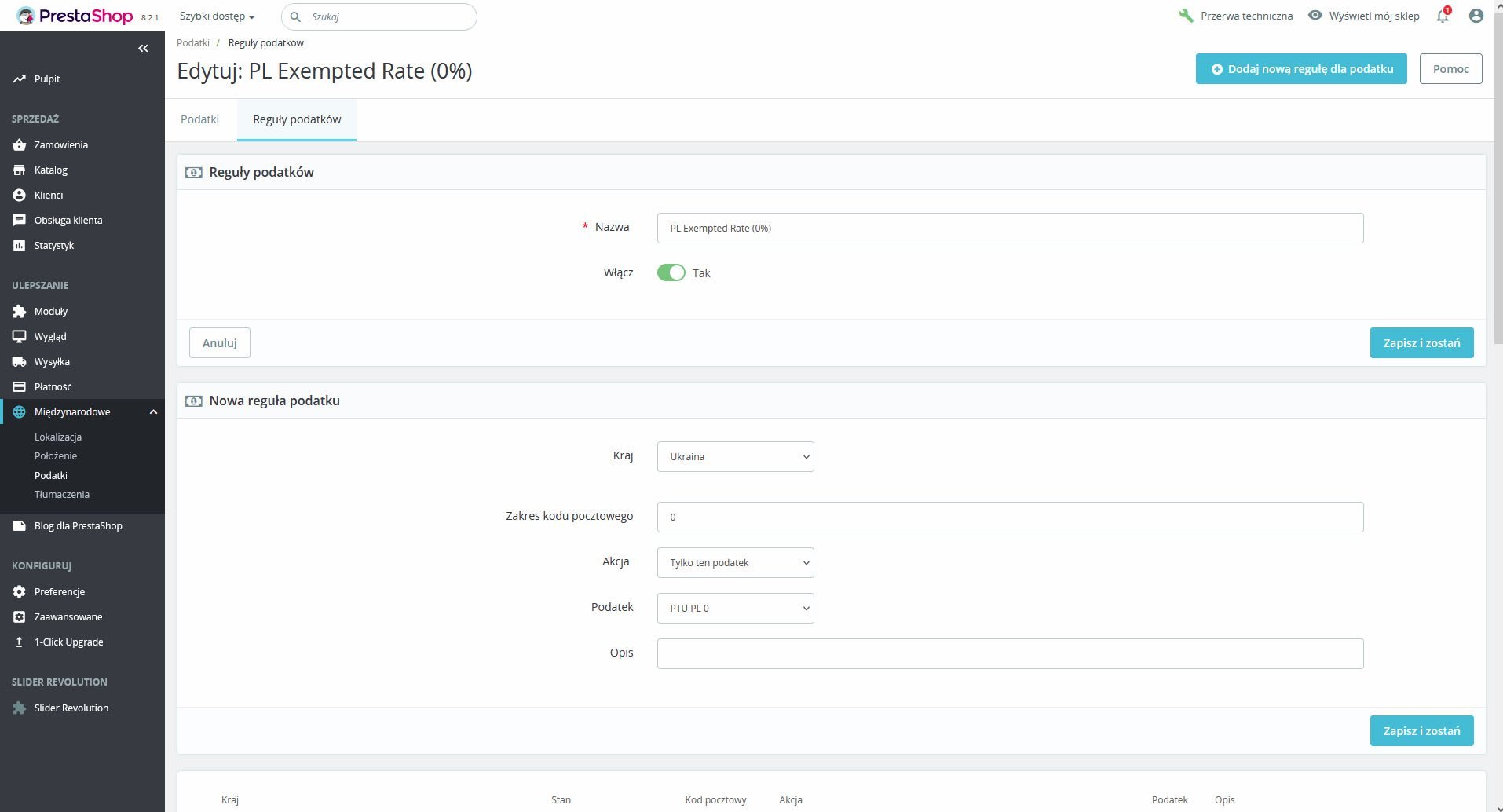
Task: Click the Moduły puzzle icon
Action: 20,311
